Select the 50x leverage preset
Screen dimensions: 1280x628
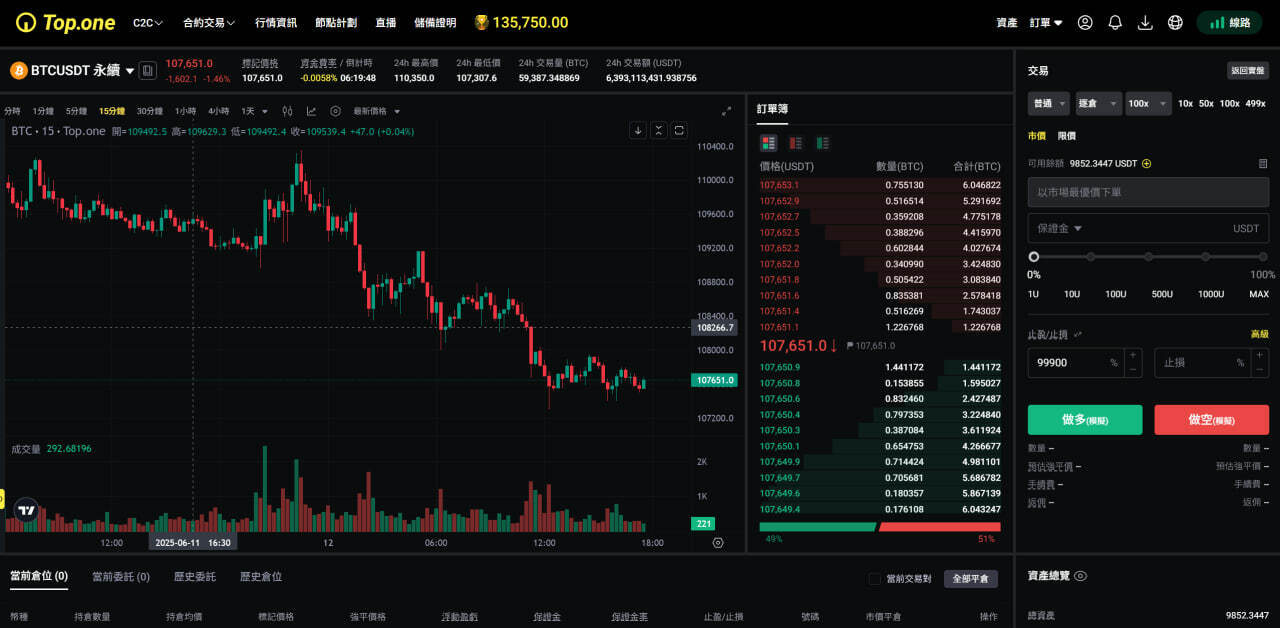(x=1206, y=103)
